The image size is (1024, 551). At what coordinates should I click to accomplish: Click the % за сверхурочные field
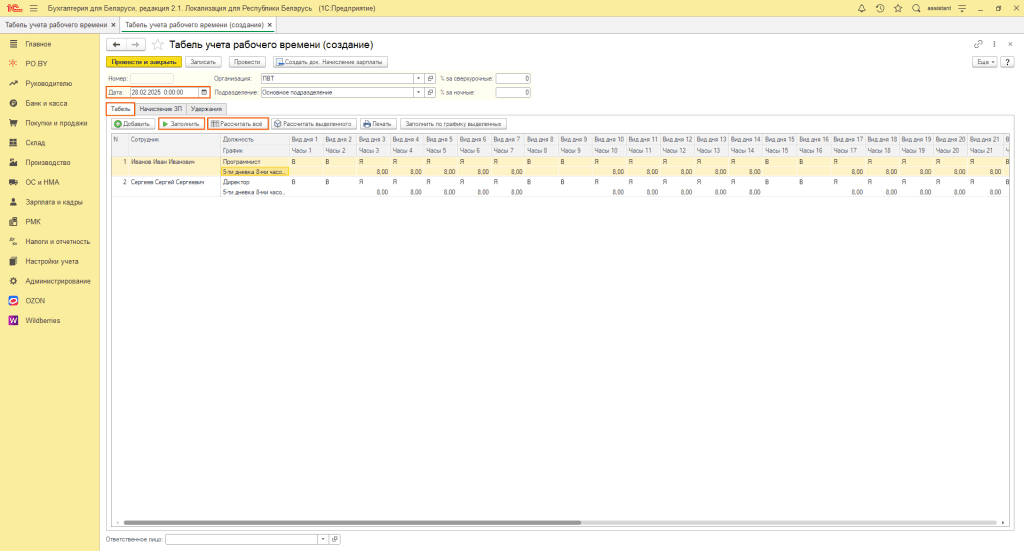[x=513, y=78]
